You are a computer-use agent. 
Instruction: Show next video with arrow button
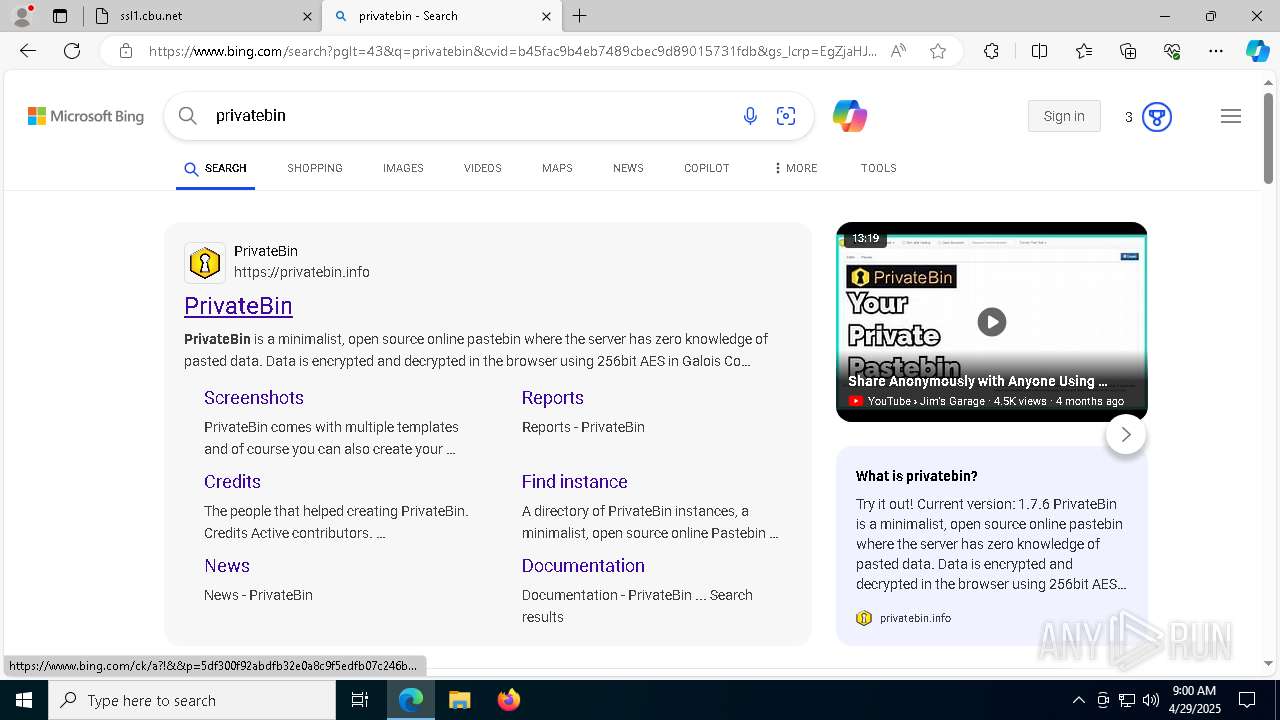[1126, 434]
